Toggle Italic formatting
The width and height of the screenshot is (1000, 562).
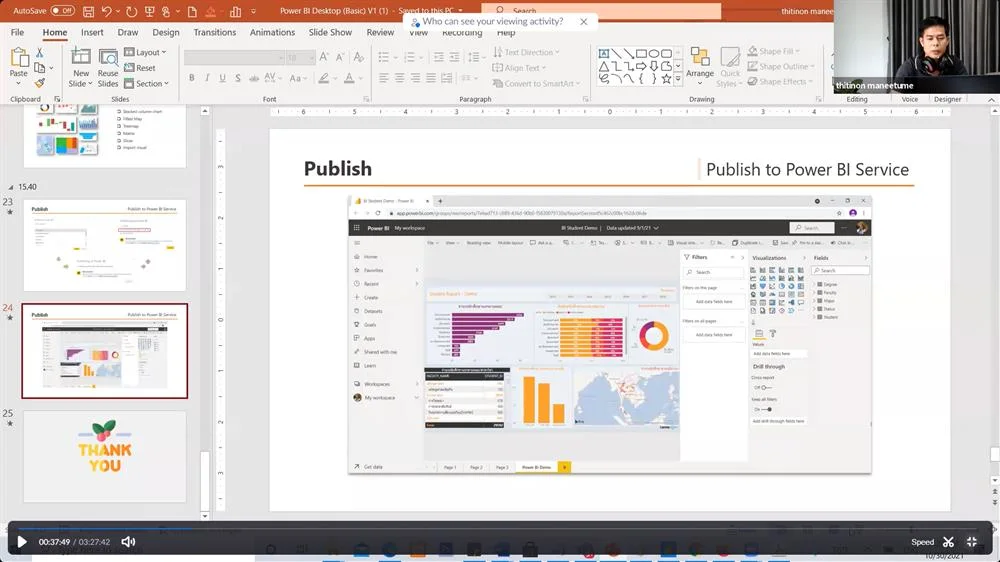207,78
